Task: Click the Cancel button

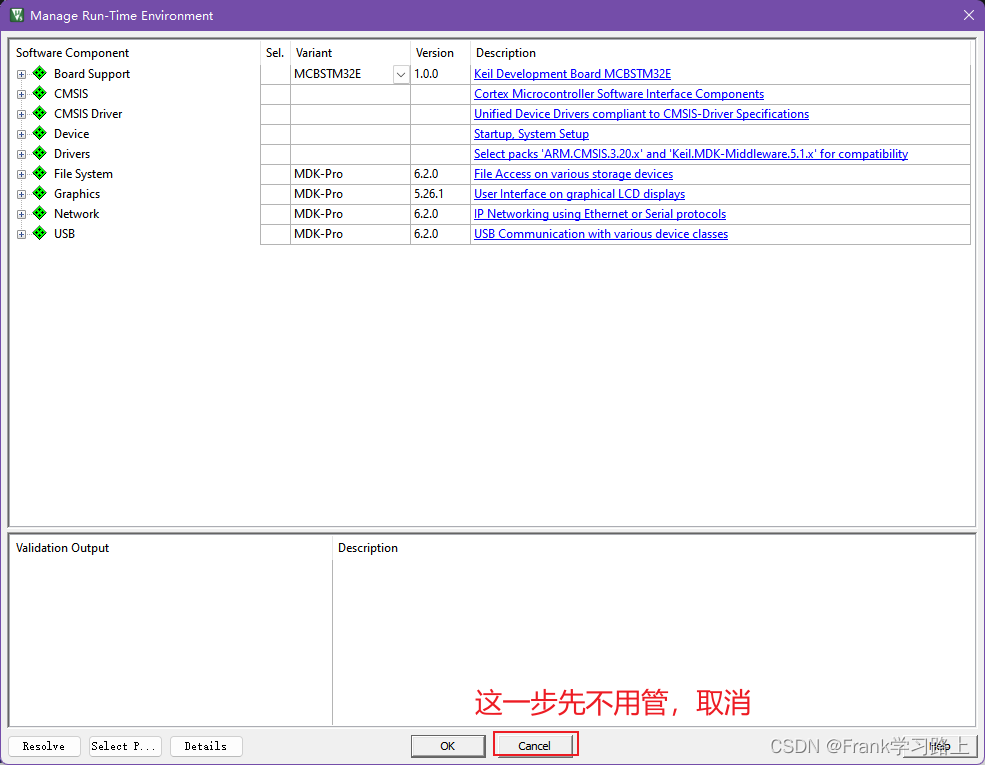Action: [x=534, y=746]
